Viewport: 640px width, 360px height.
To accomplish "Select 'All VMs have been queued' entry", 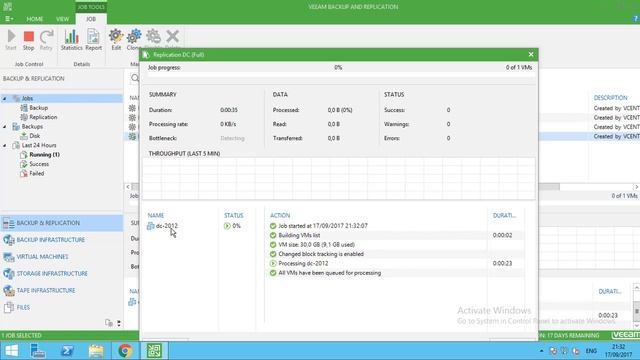I will pos(329,273).
